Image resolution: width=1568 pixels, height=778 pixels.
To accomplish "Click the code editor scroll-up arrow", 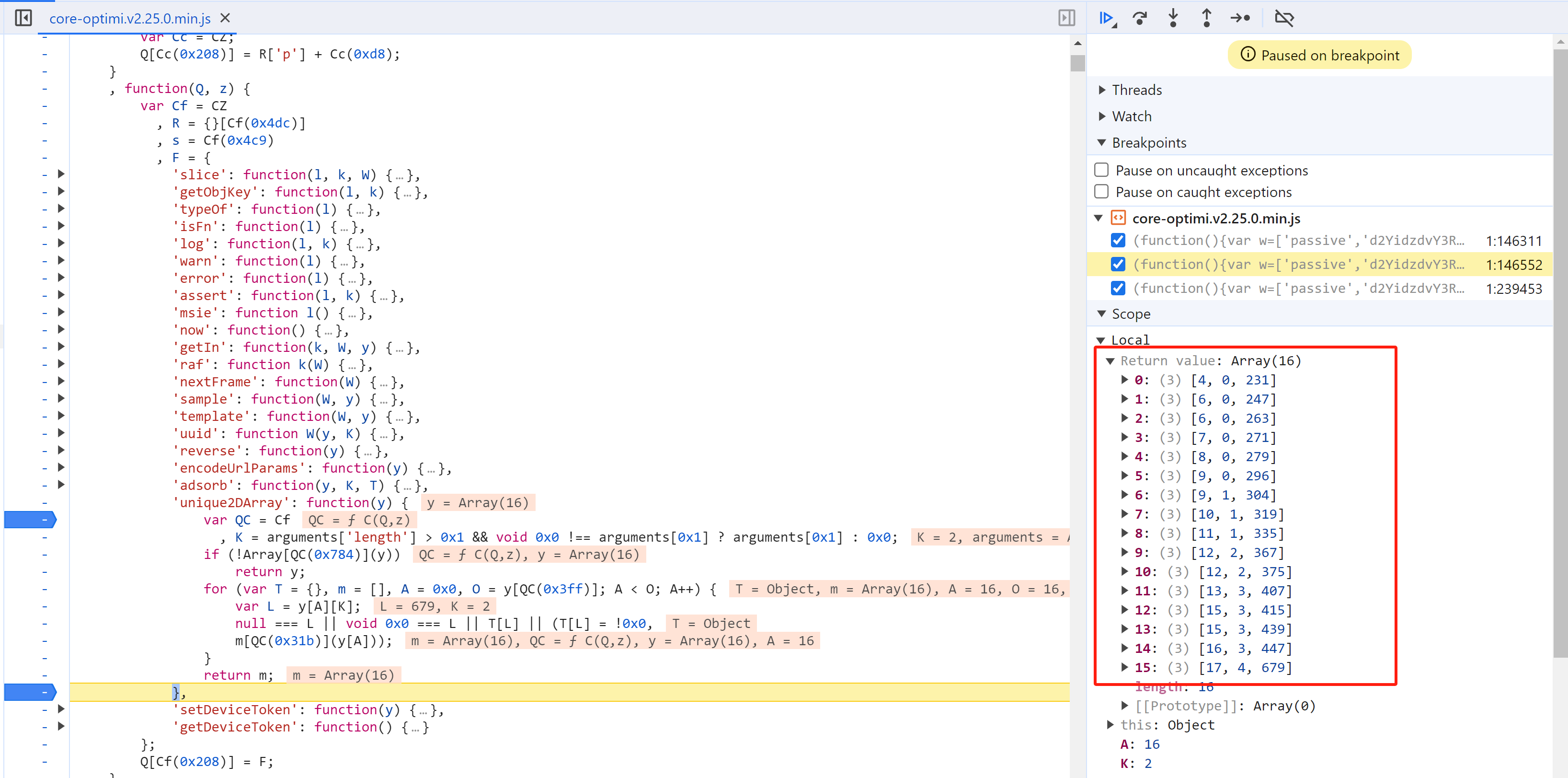I will click(1077, 43).
